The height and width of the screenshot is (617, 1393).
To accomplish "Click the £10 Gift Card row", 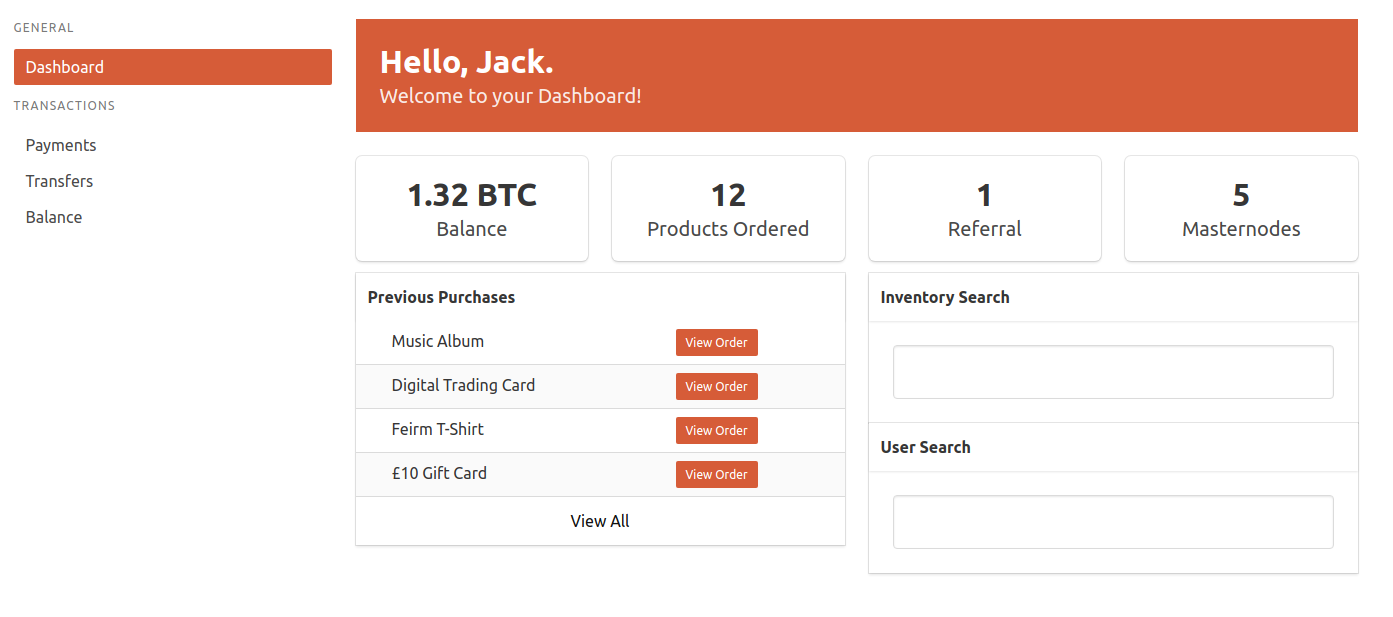I will pos(439,473).
